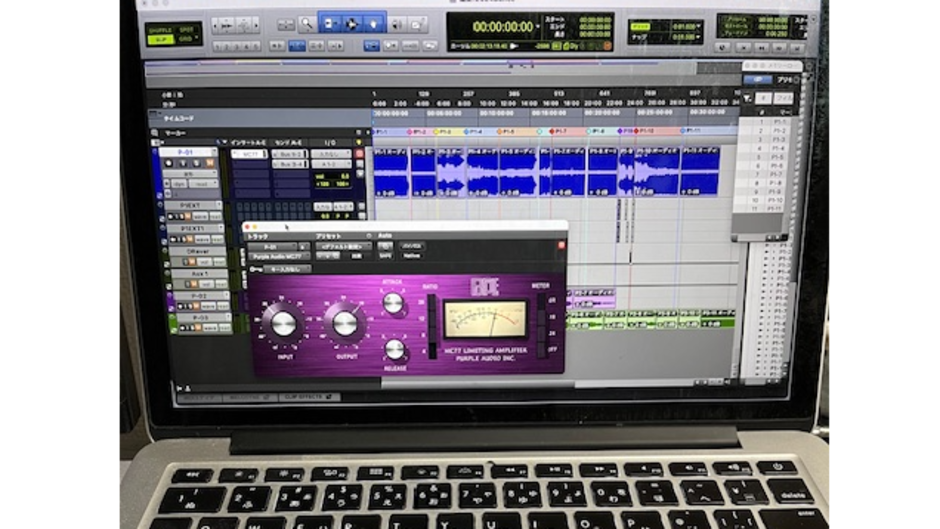Select the first audio clip on P-01
The image size is (940, 529).
point(391,172)
